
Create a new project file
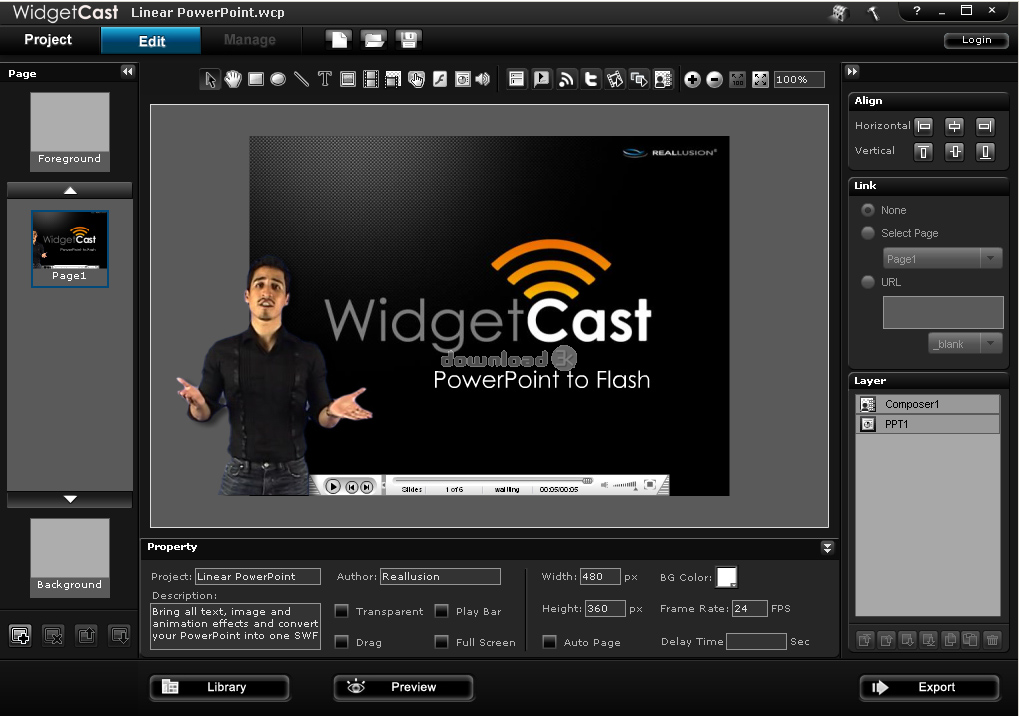point(339,40)
